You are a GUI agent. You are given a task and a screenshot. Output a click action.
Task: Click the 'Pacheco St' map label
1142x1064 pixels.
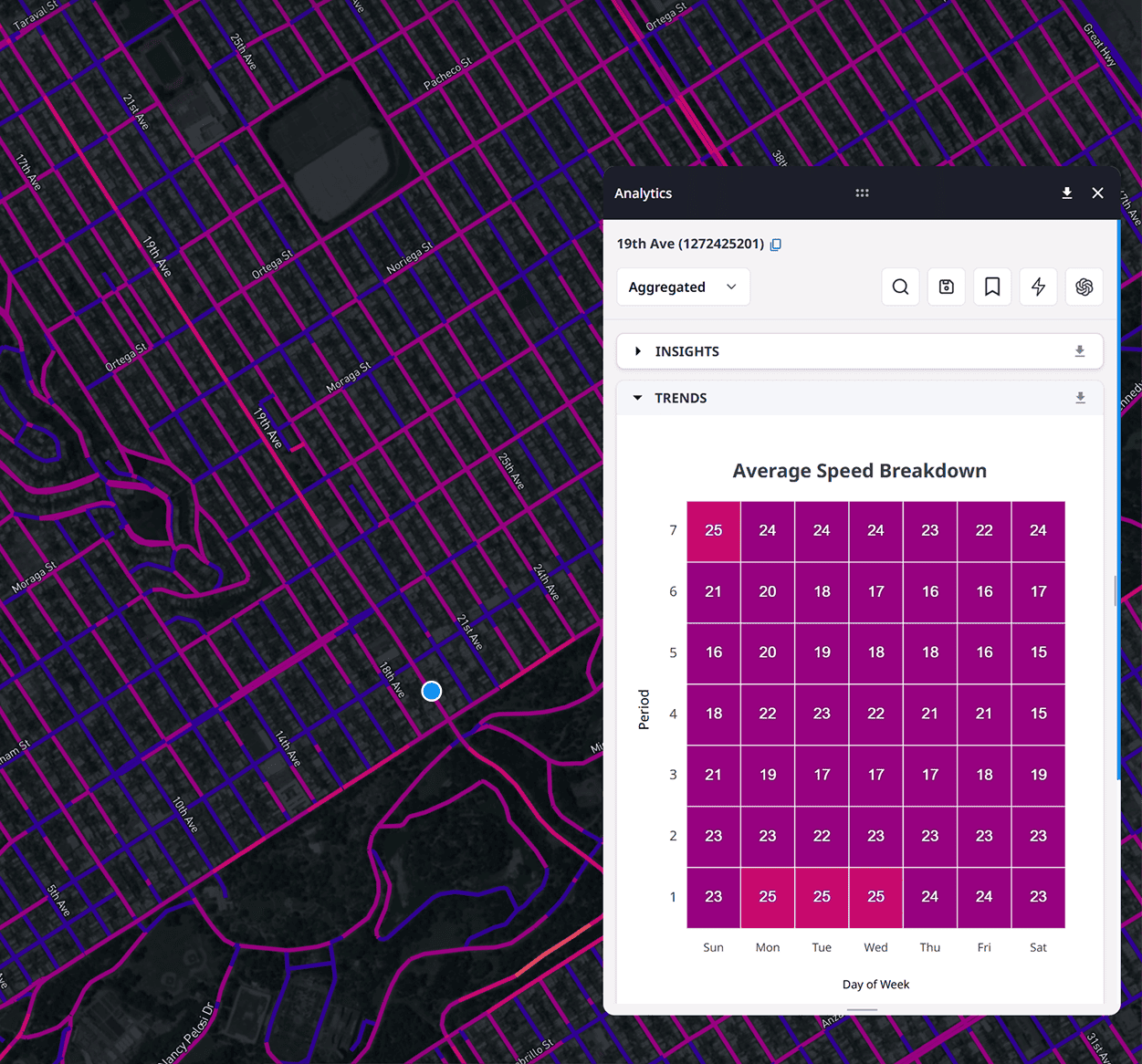tap(448, 74)
